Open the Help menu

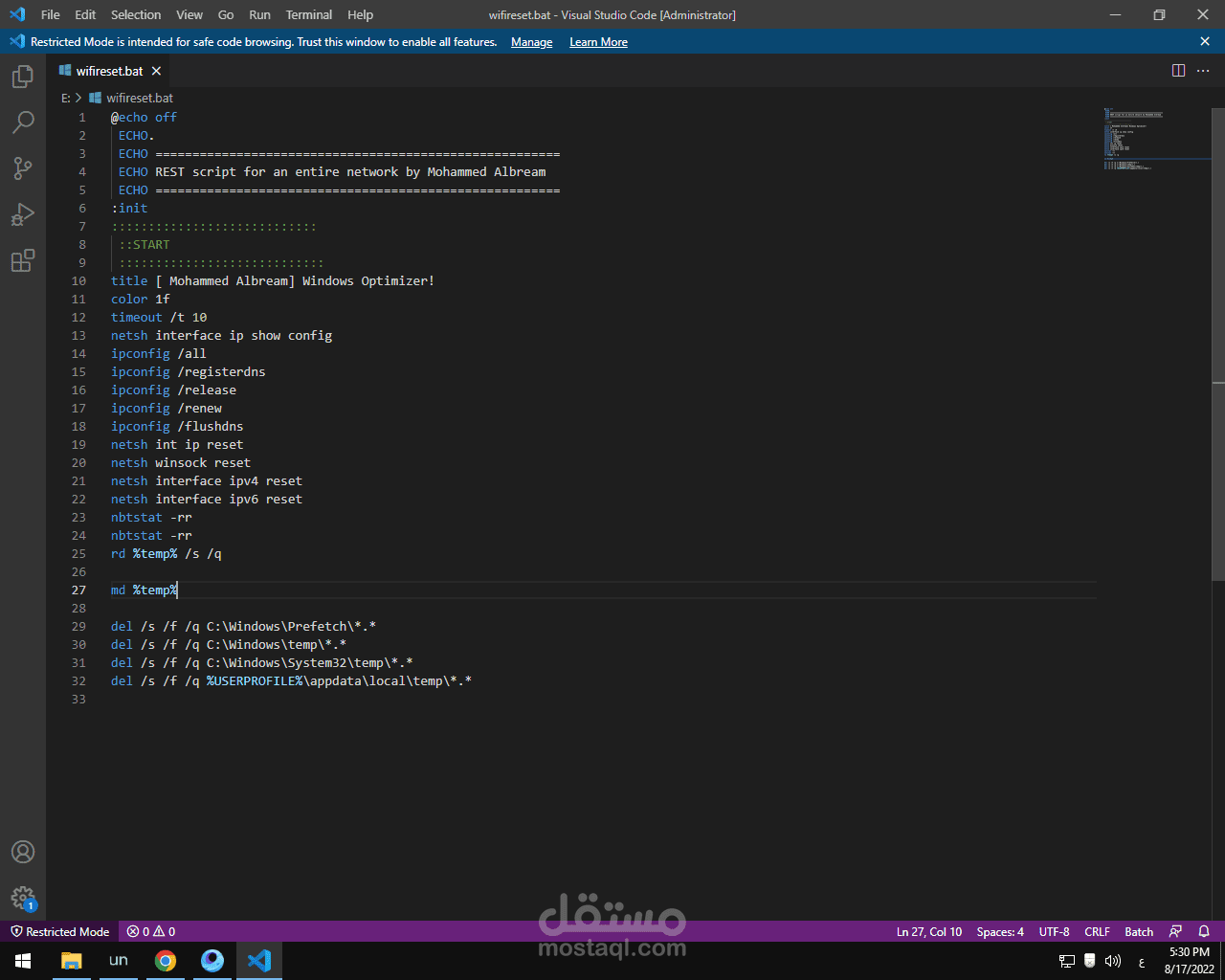point(361,14)
